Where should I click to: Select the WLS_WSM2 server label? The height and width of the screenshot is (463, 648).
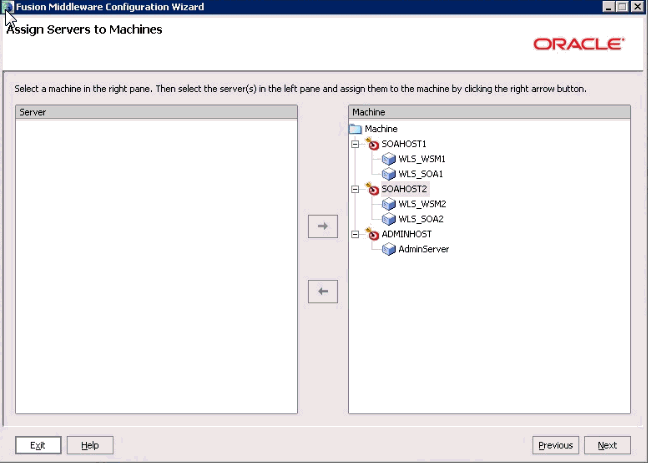(x=422, y=204)
